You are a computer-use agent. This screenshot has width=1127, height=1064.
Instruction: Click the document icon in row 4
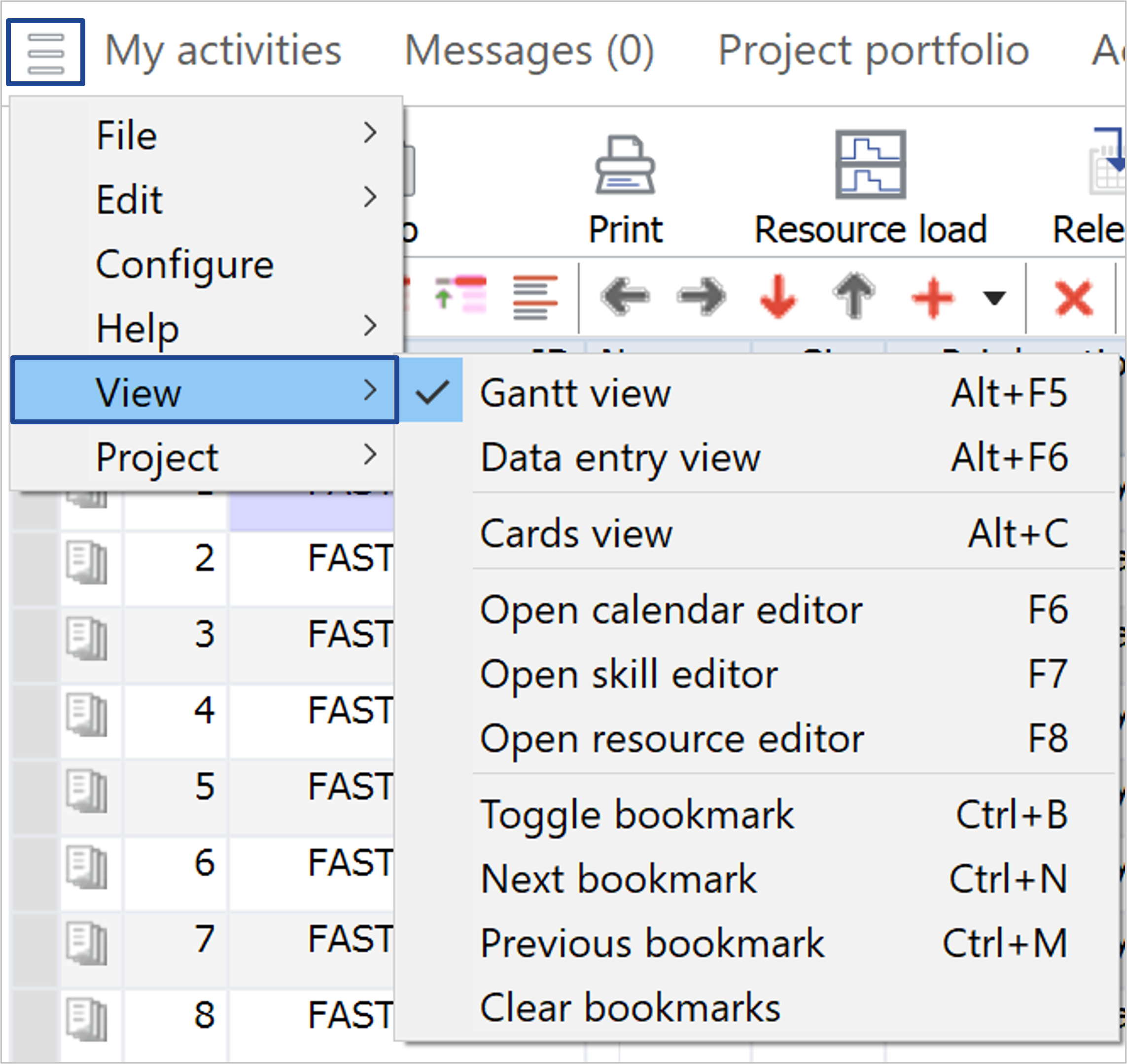tap(86, 715)
